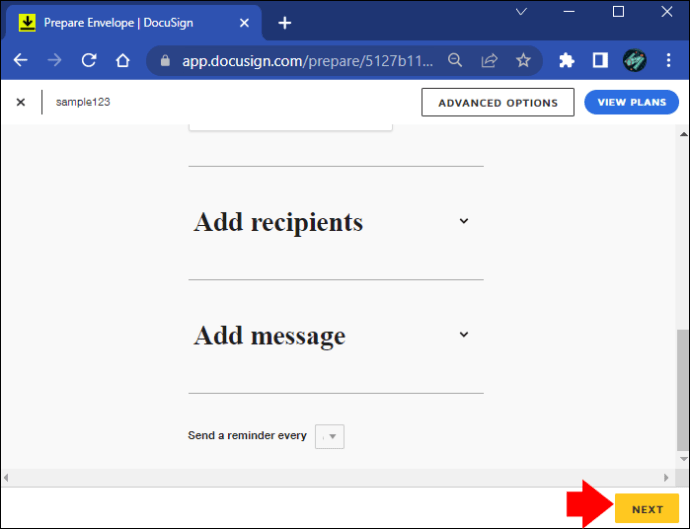Open the zoom magnifier in address bar

pyautogui.click(x=455, y=60)
